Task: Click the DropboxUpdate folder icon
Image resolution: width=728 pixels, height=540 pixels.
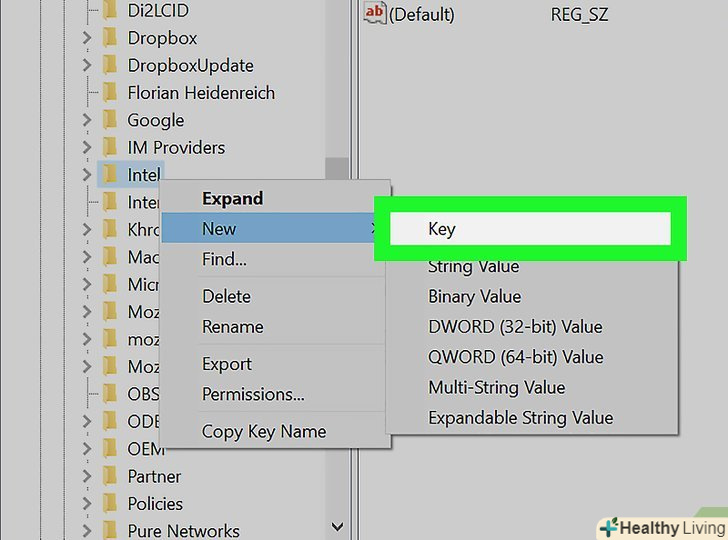Action: (x=110, y=65)
